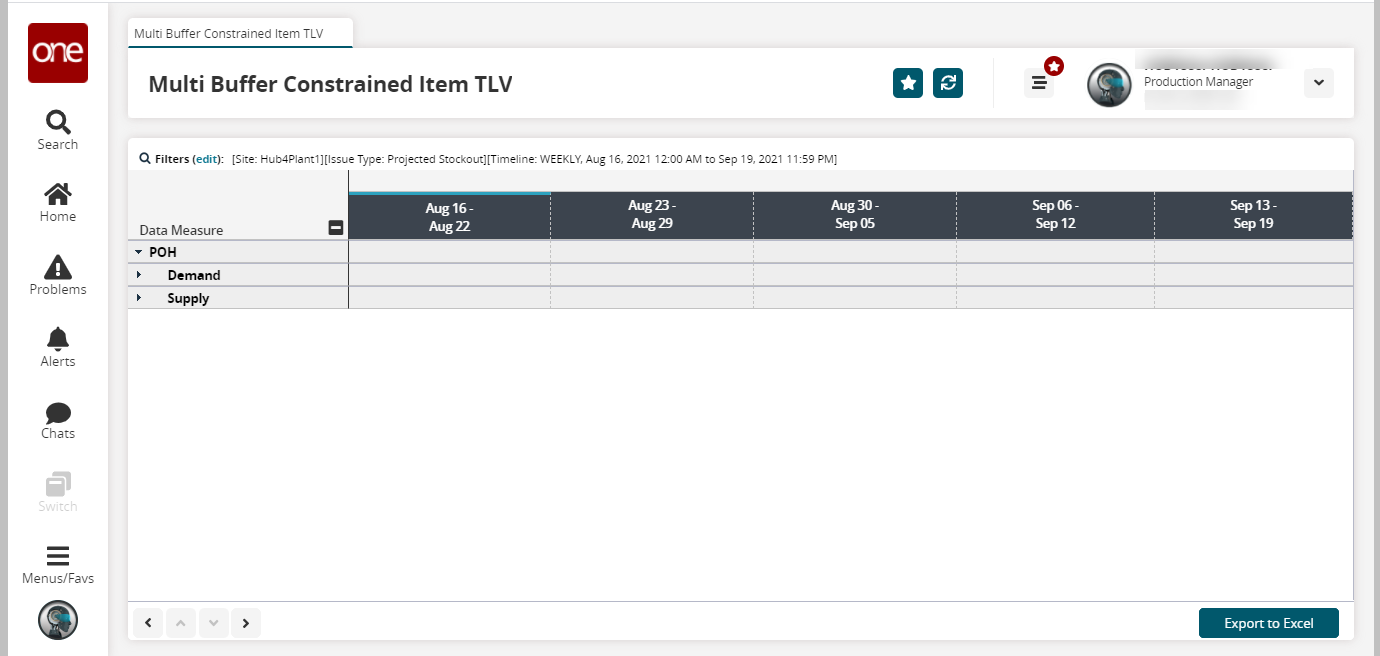Click the right arrow navigation button
The image size is (1380, 656).
click(246, 623)
